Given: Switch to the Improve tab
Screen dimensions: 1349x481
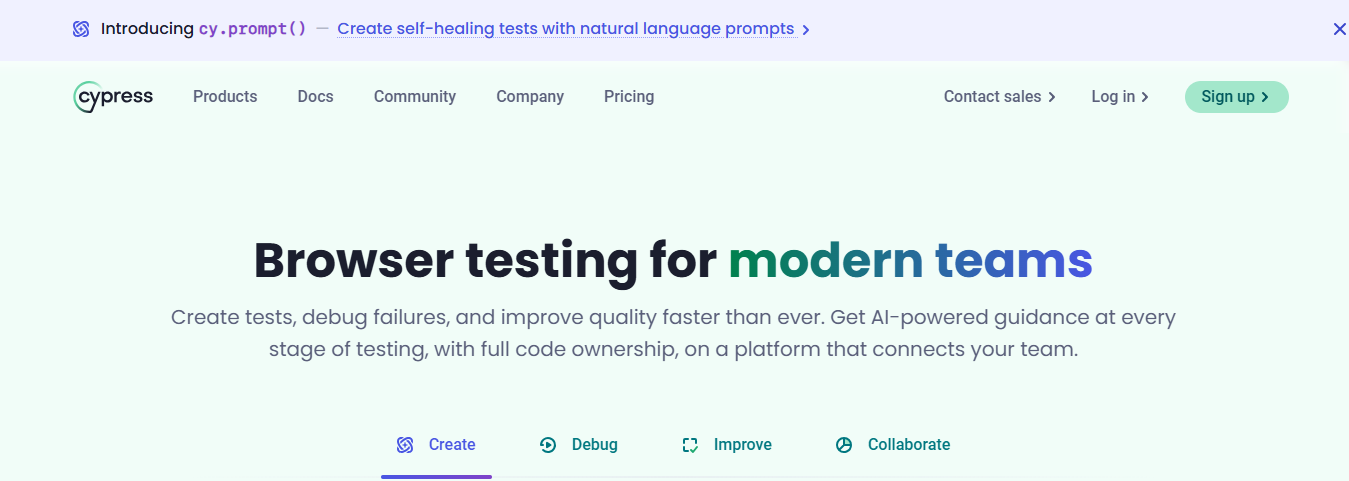Looking at the screenshot, I should [x=742, y=445].
